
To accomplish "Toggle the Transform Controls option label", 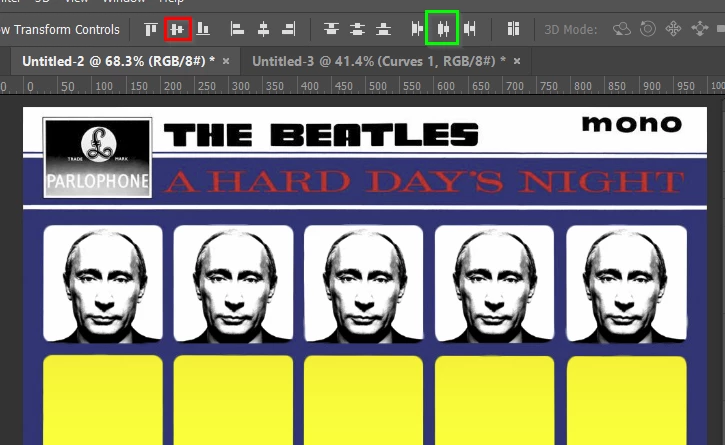I will pos(60,30).
